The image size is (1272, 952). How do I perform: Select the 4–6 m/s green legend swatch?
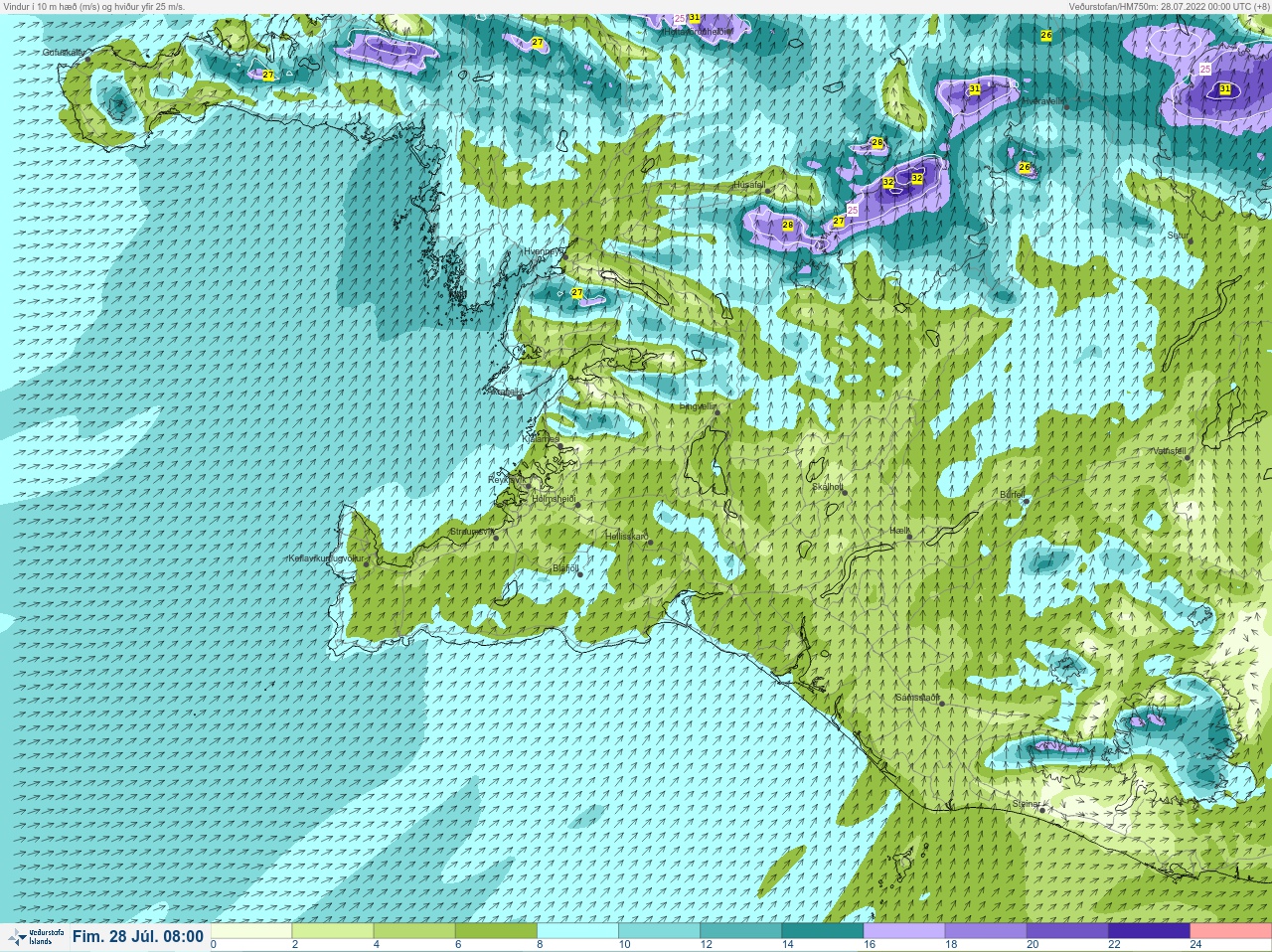pos(414,931)
